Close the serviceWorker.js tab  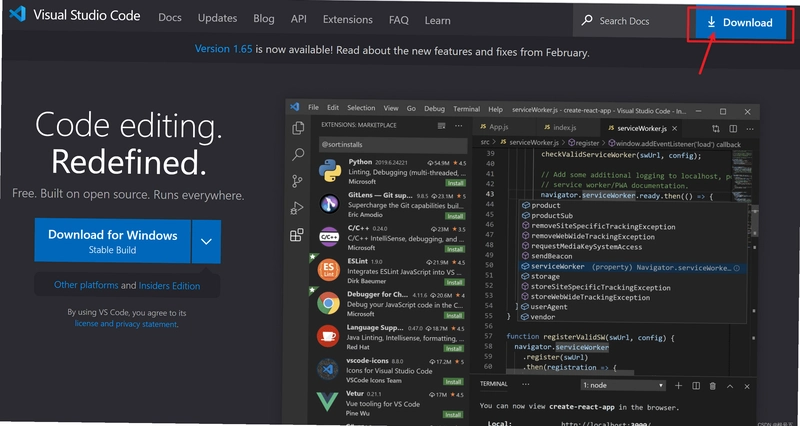coord(674,129)
